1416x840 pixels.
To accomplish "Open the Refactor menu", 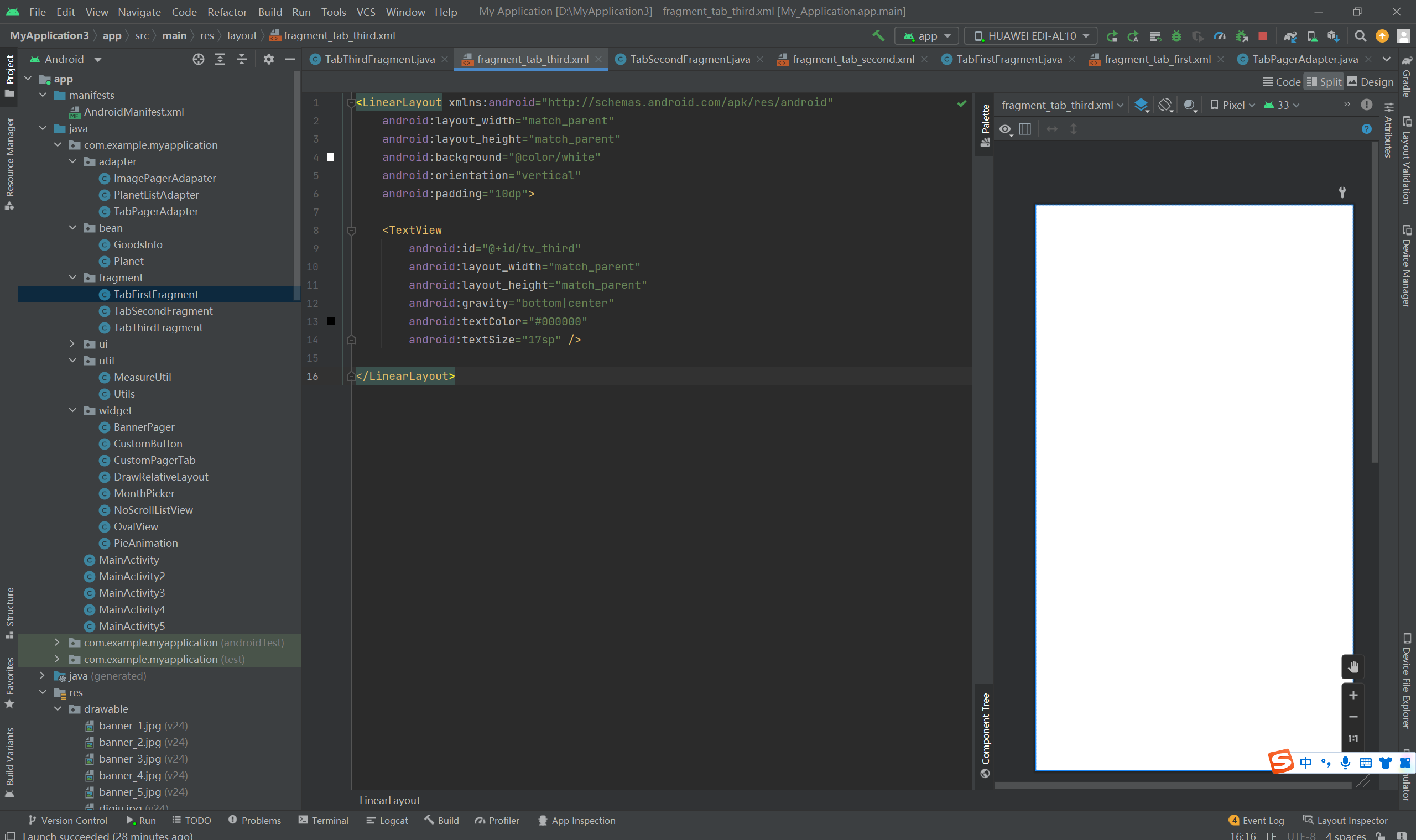I will (226, 12).
